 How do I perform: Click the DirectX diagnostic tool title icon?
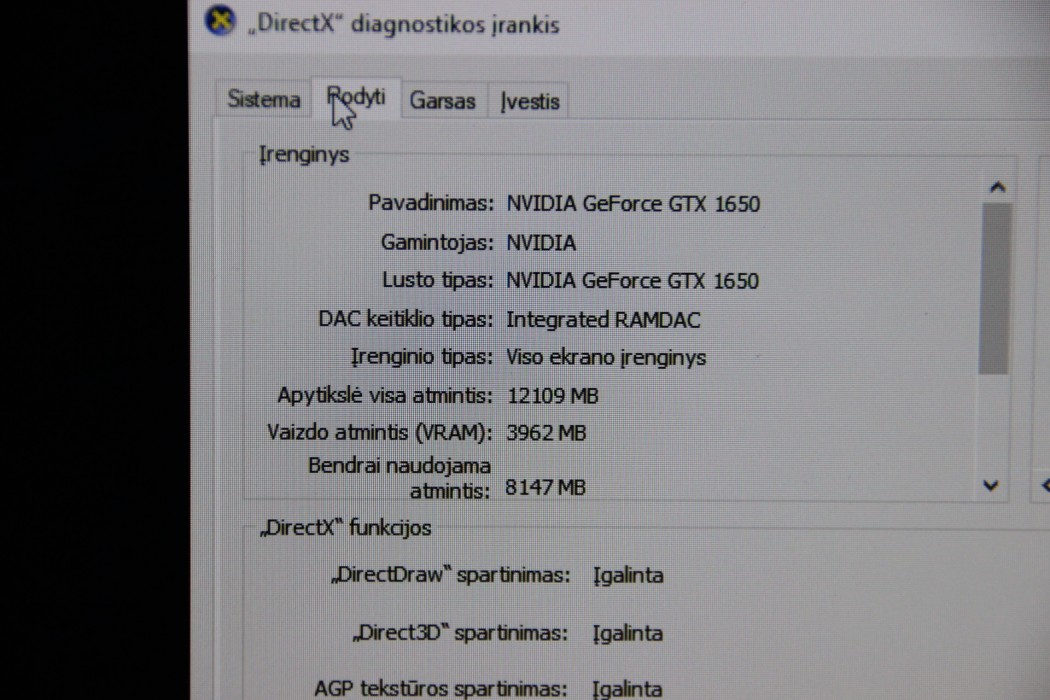click(x=220, y=19)
